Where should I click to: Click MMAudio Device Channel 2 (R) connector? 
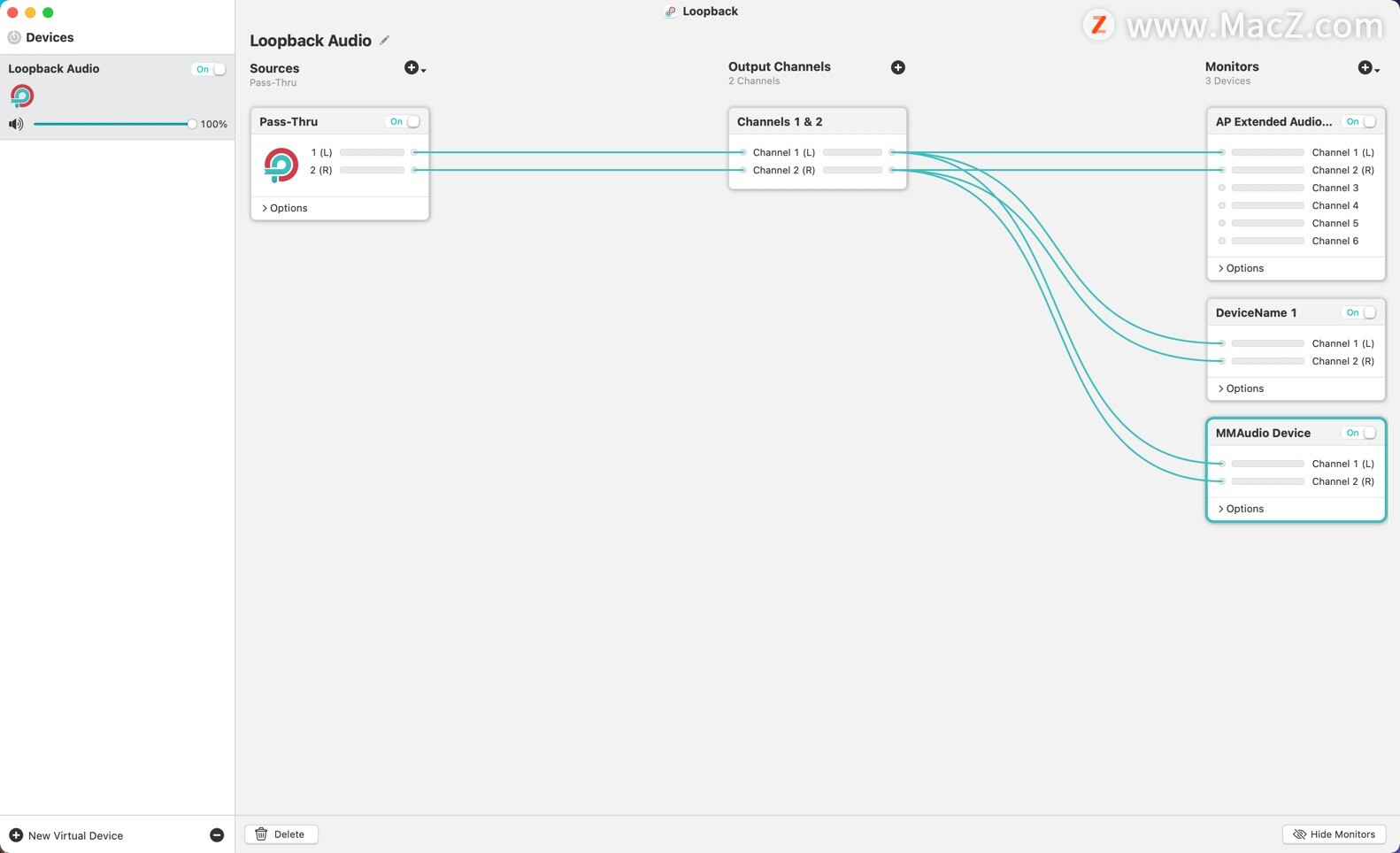[x=1222, y=481]
